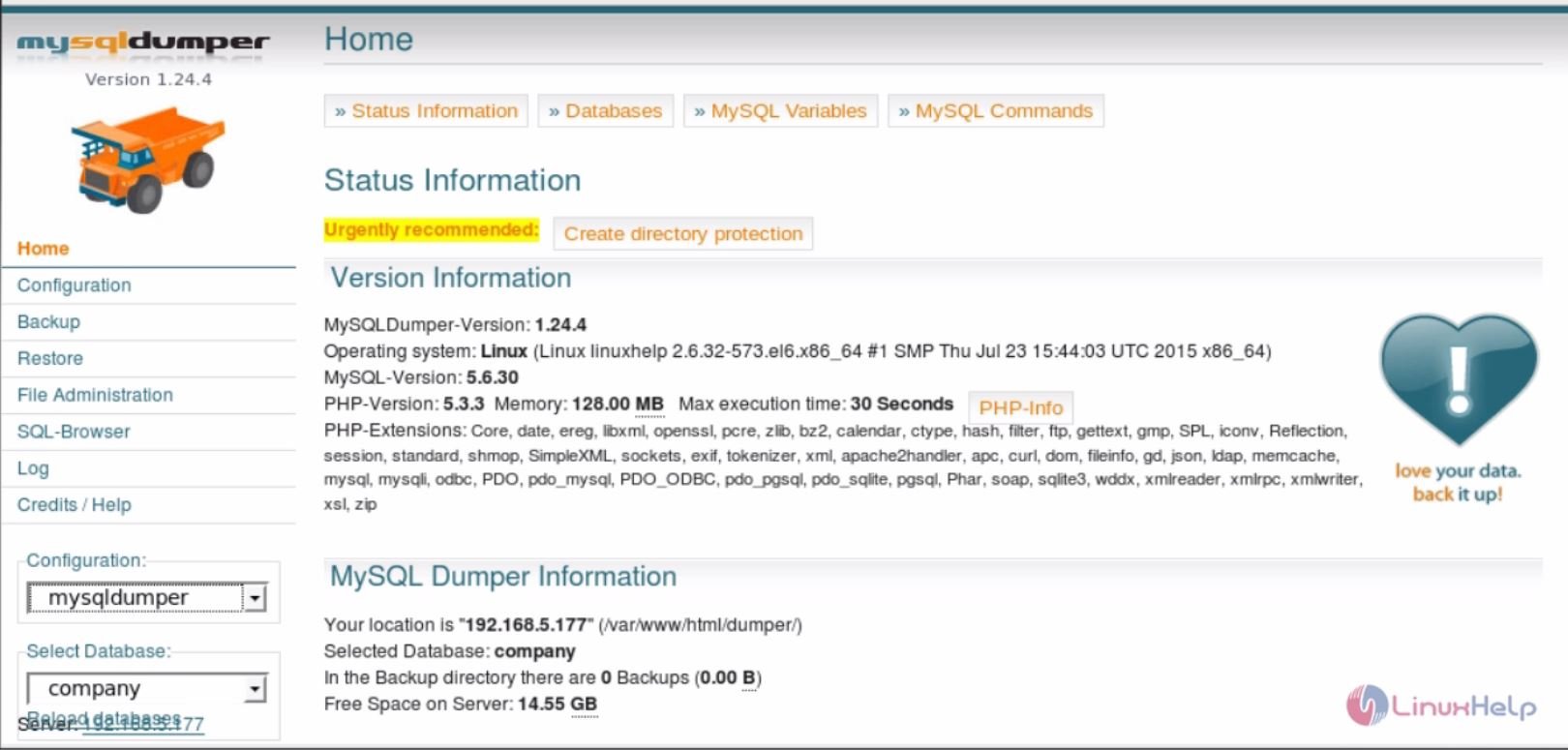
Task: Click the 'MySQL Dumper Information' heading
Action: (503, 577)
